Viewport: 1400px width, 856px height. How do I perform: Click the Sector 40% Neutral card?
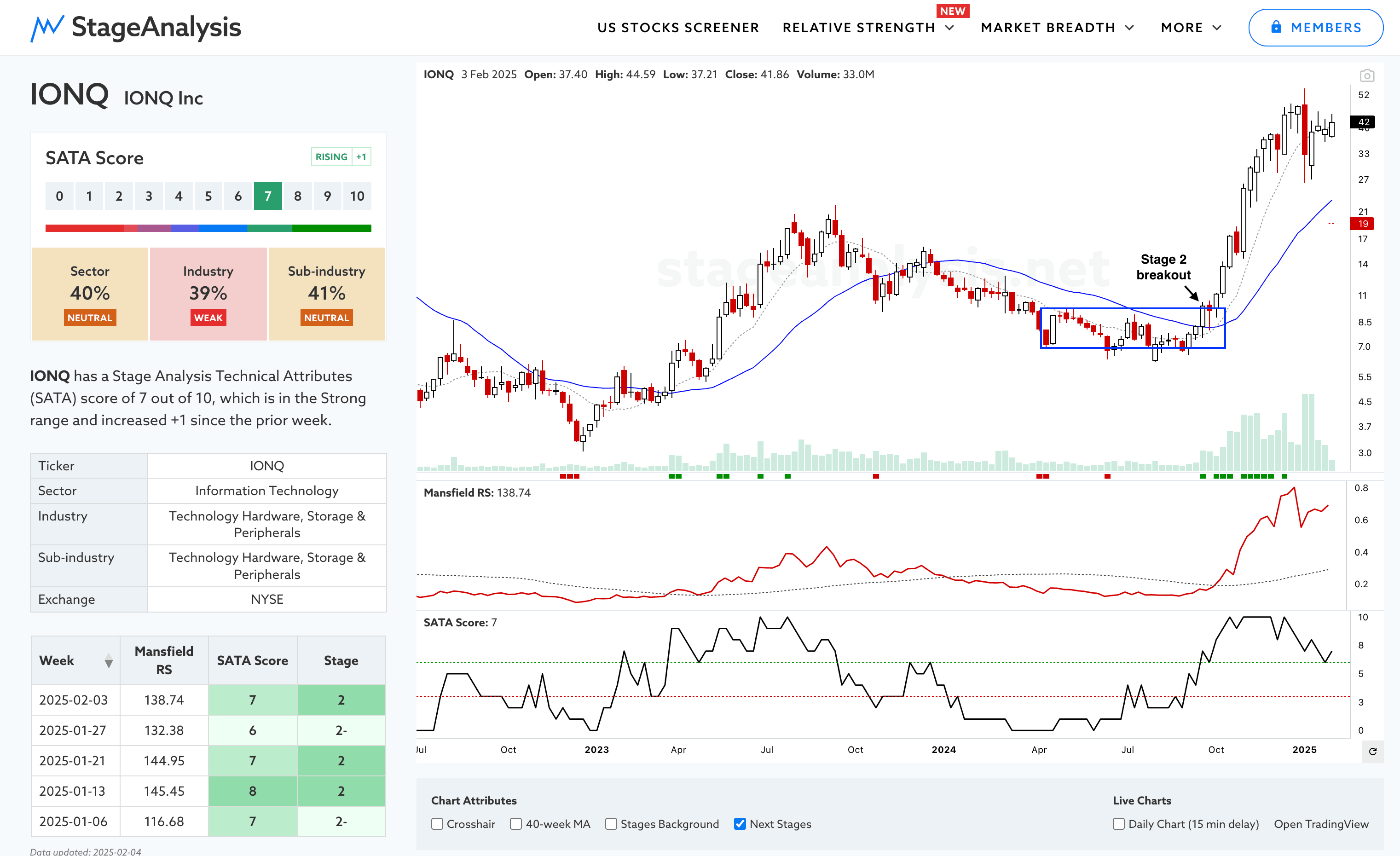(x=90, y=294)
